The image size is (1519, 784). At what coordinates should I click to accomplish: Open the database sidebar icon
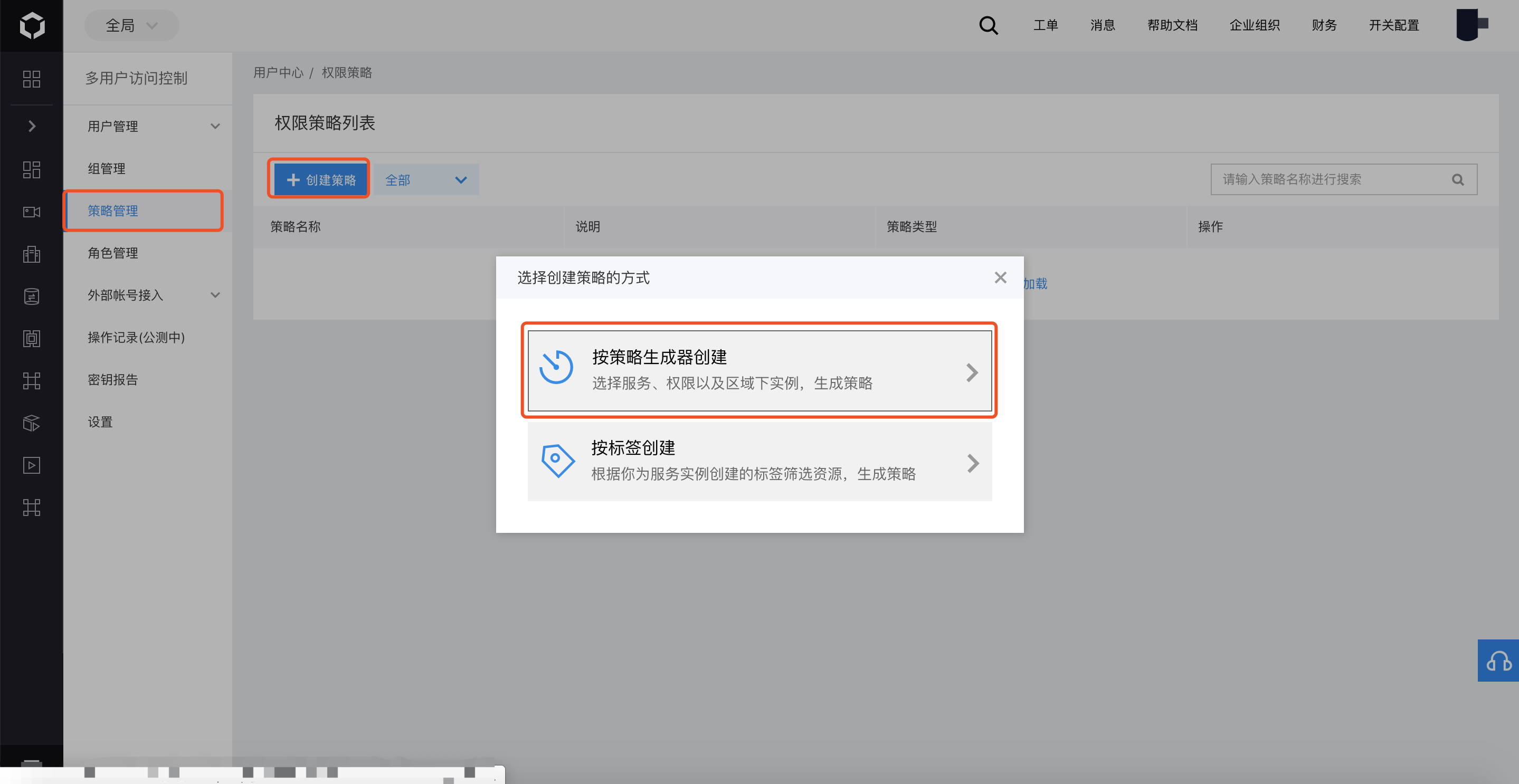coord(31,296)
